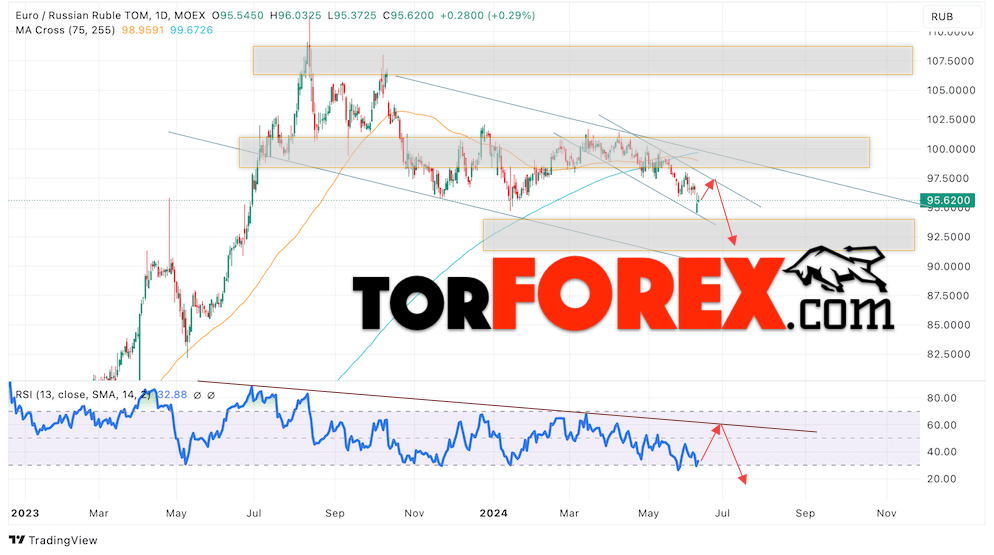Click the Mar label just after 2024
994x555 pixels.
[x=569, y=513]
